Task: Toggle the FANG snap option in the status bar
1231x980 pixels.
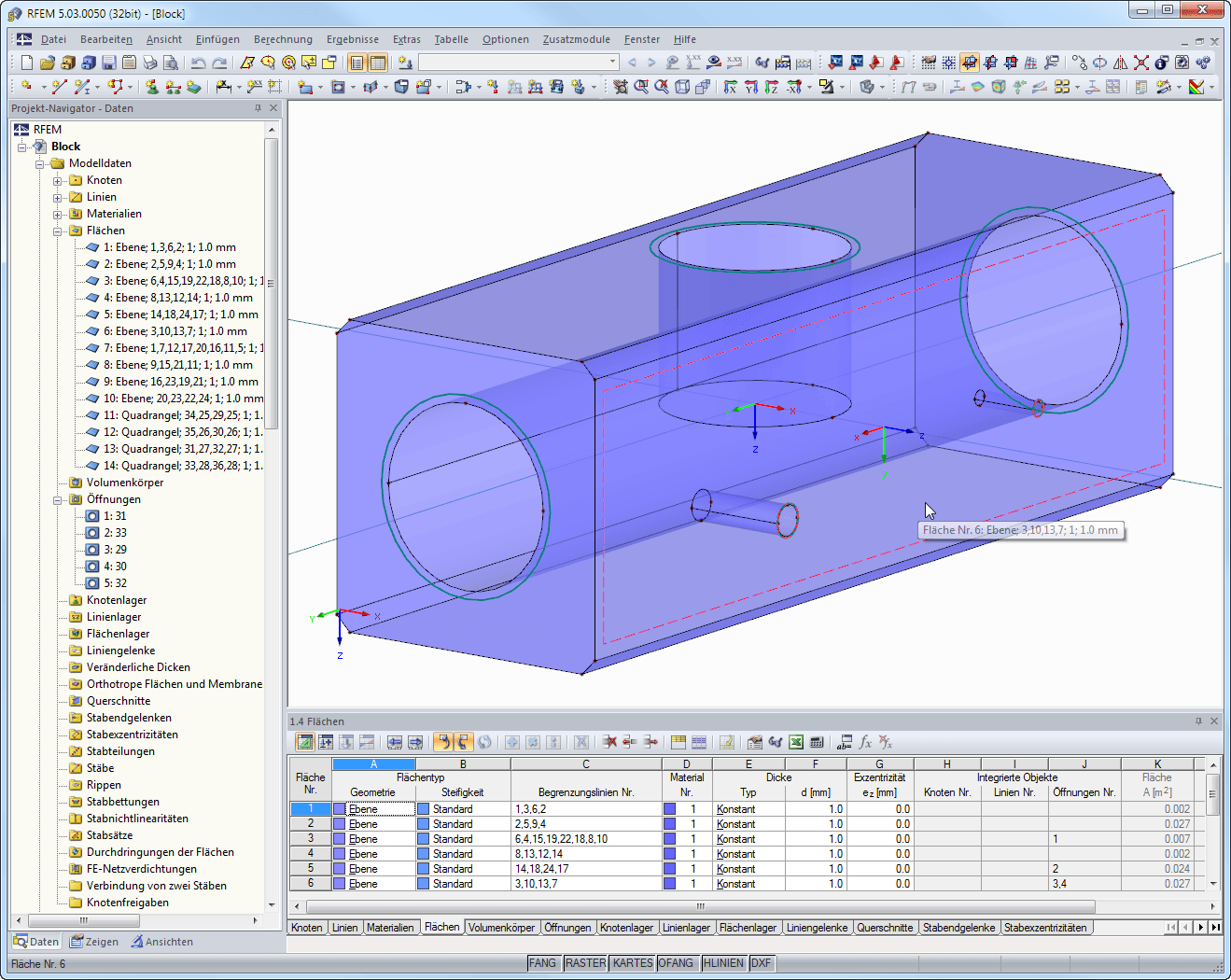Action: [x=543, y=962]
